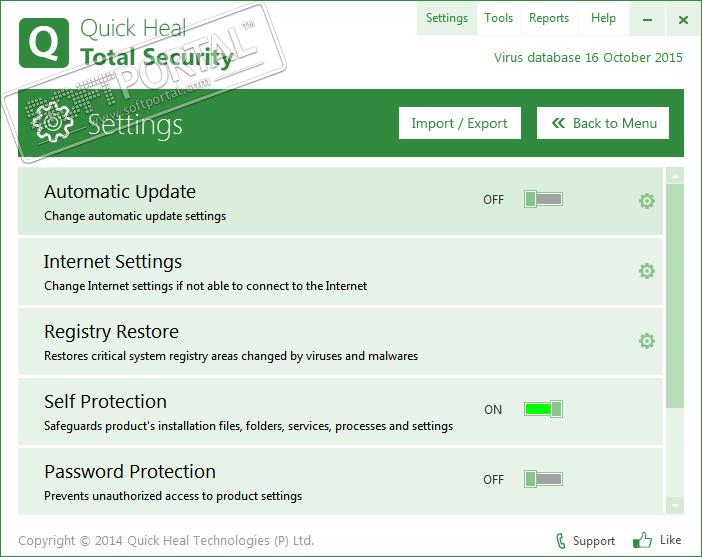Viewport: 702px width, 557px height.
Task: Click the Import / Export button
Action: tap(460, 123)
